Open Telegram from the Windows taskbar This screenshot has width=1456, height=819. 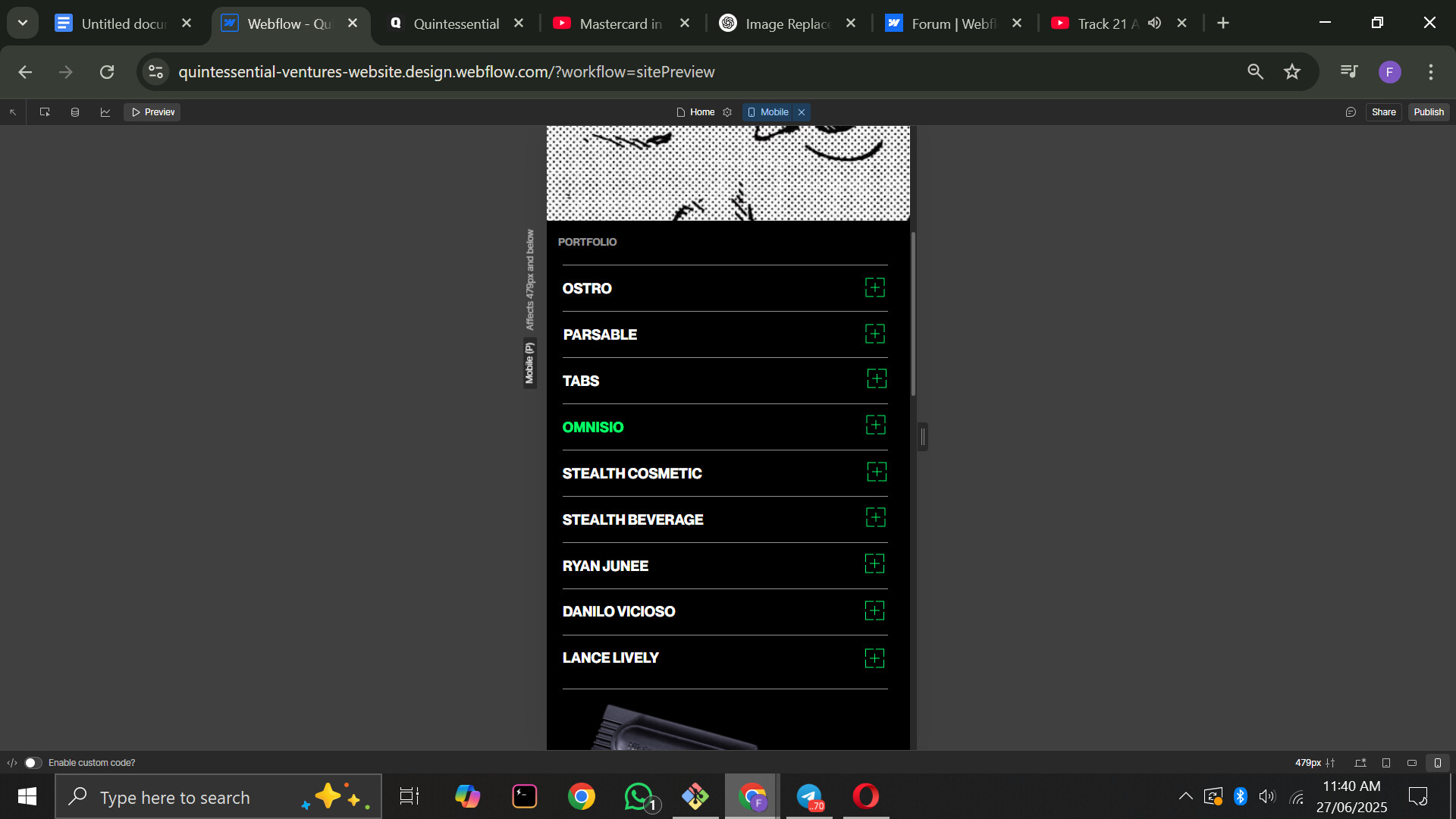coord(809,797)
